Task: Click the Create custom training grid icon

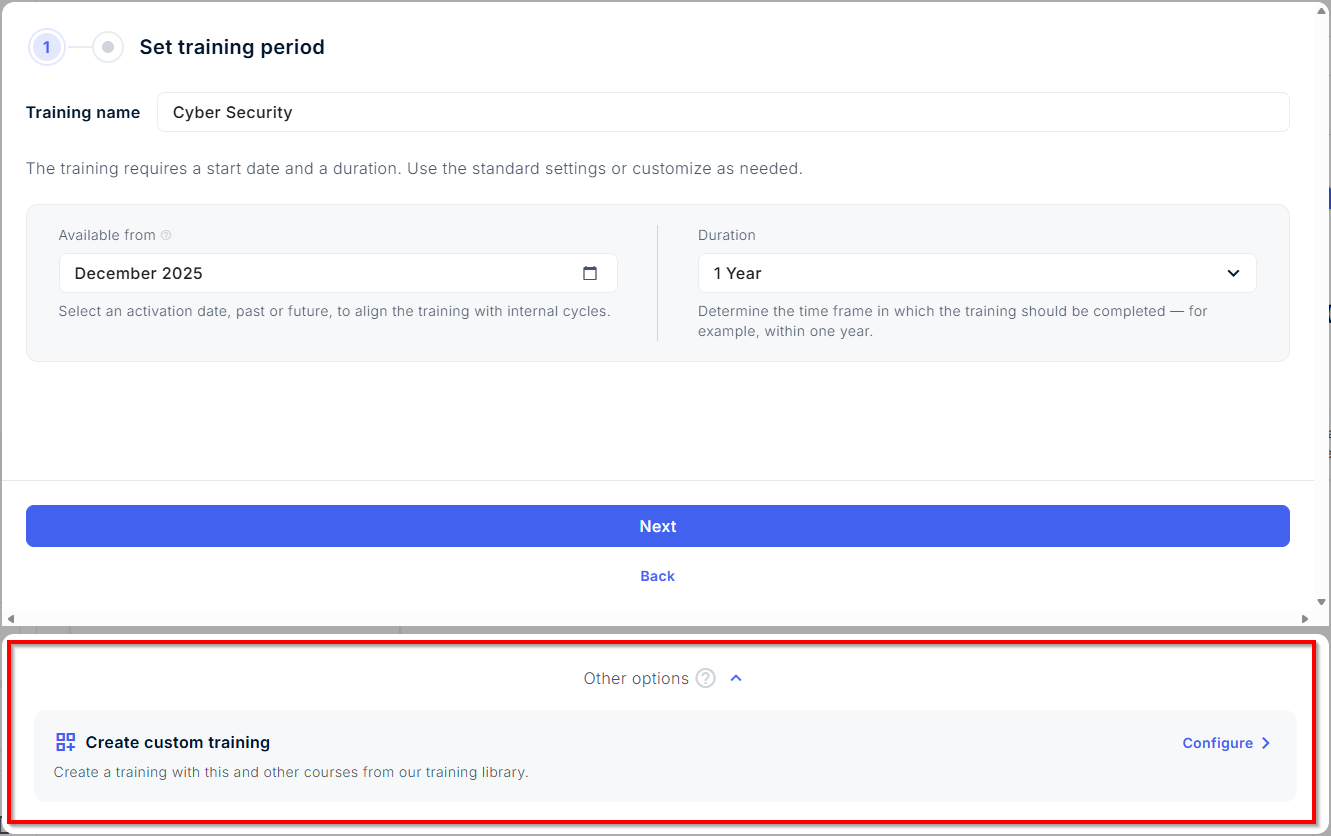Action: click(x=66, y=742)
